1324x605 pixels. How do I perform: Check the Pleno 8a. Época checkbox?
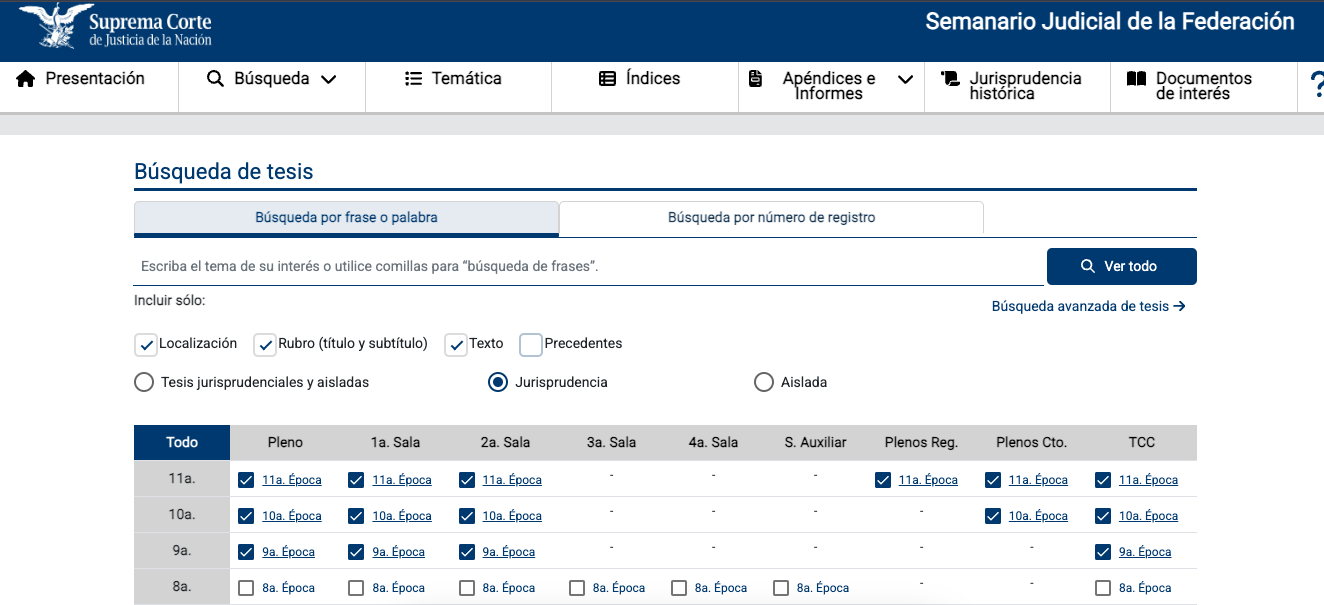246,588
